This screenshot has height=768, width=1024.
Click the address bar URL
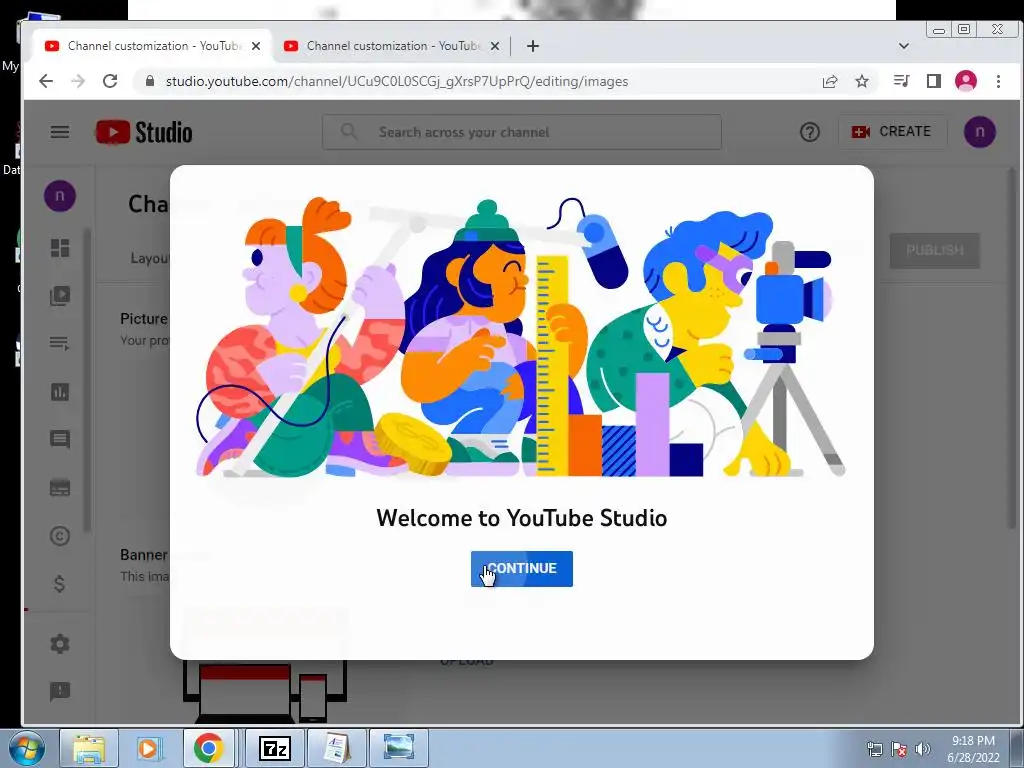point(397,82)
